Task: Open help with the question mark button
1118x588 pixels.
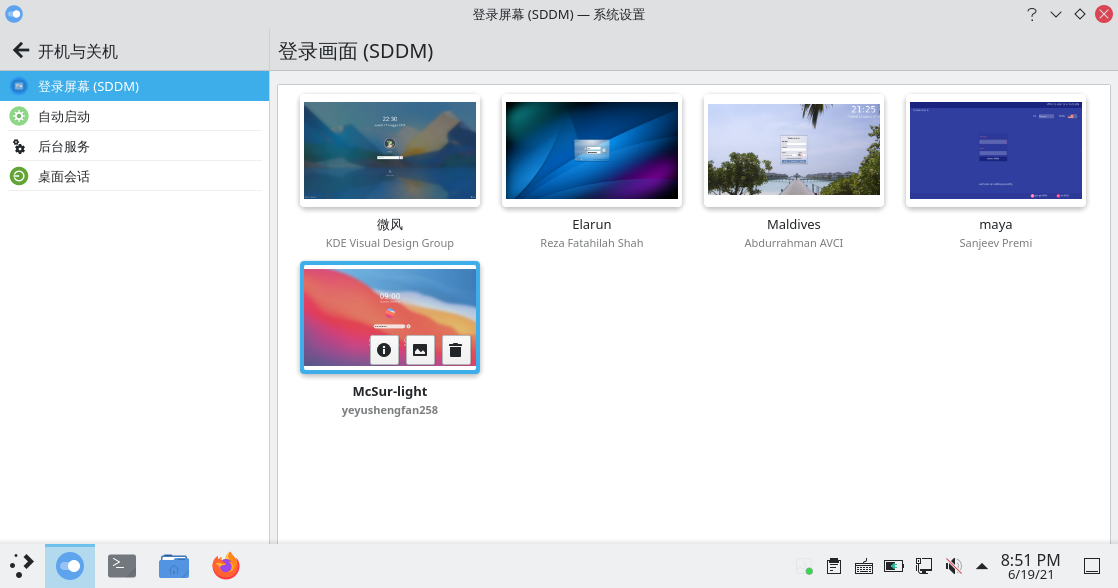Action: coord(1032,14)
